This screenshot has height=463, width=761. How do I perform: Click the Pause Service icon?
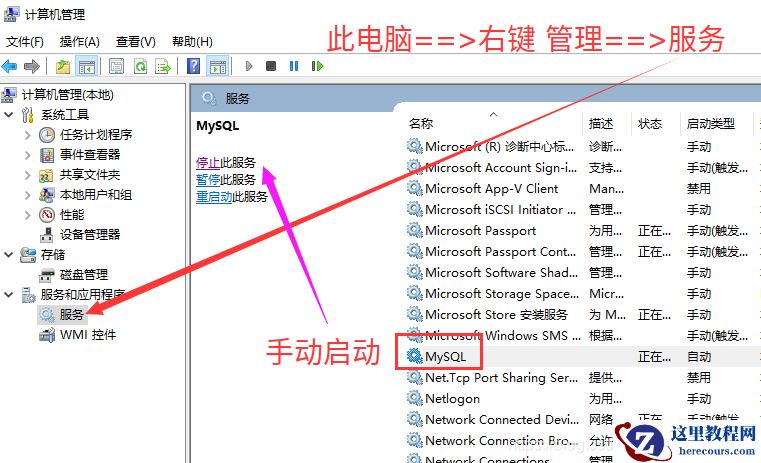coord(294,66)
